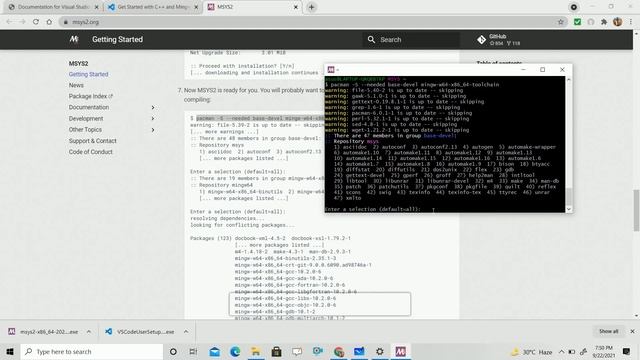This screenshot has width=640, height=360.
Task: Open Microsoft Store from taskbar
Action: (276, 351)
